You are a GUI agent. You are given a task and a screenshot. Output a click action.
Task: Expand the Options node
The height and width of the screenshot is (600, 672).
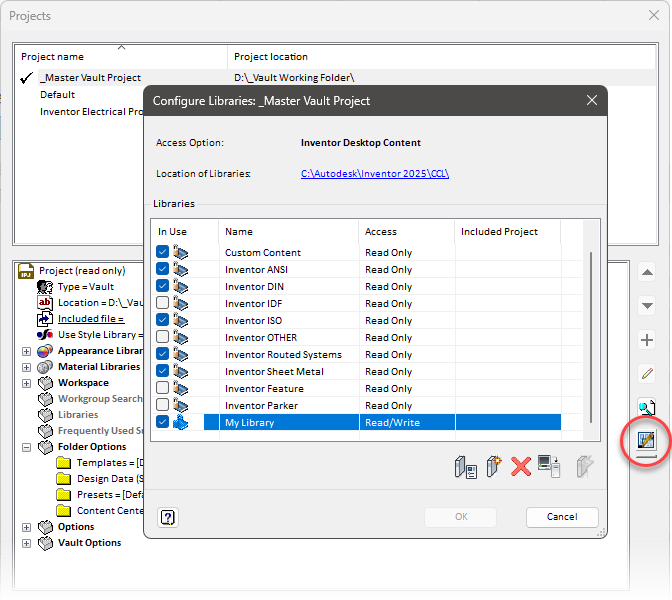pos(27,527)
